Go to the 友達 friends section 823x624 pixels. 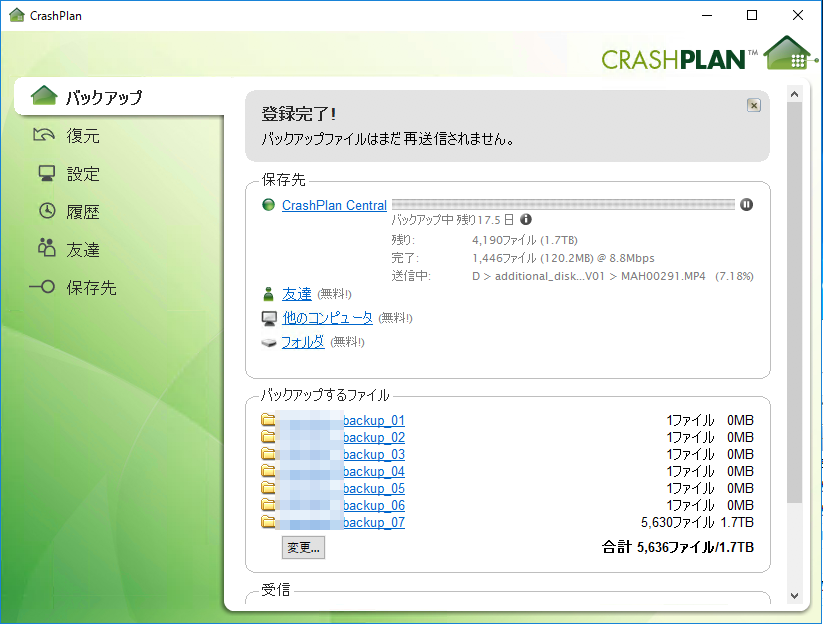click(83, 249)
